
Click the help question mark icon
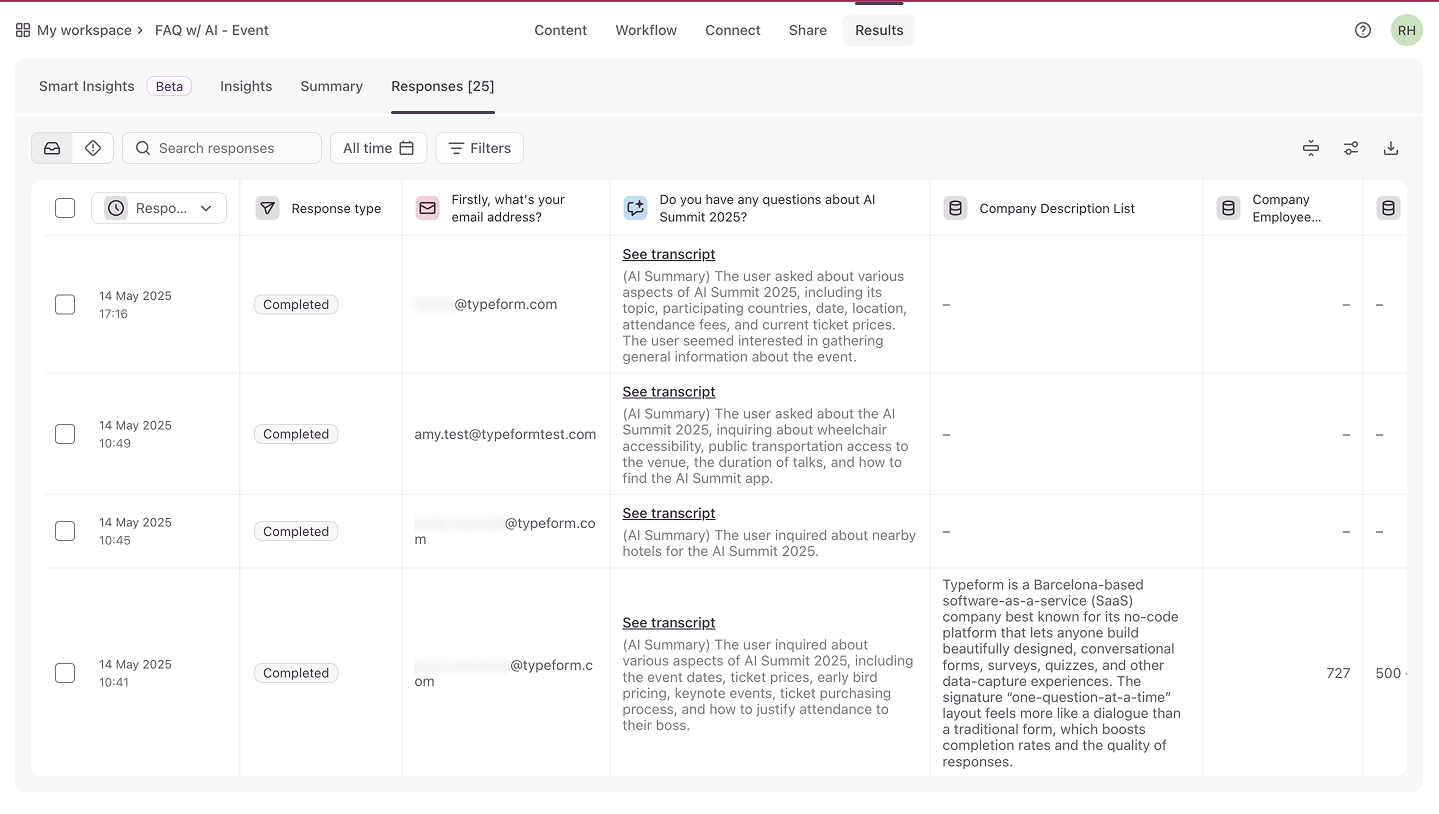(1362, 30)
